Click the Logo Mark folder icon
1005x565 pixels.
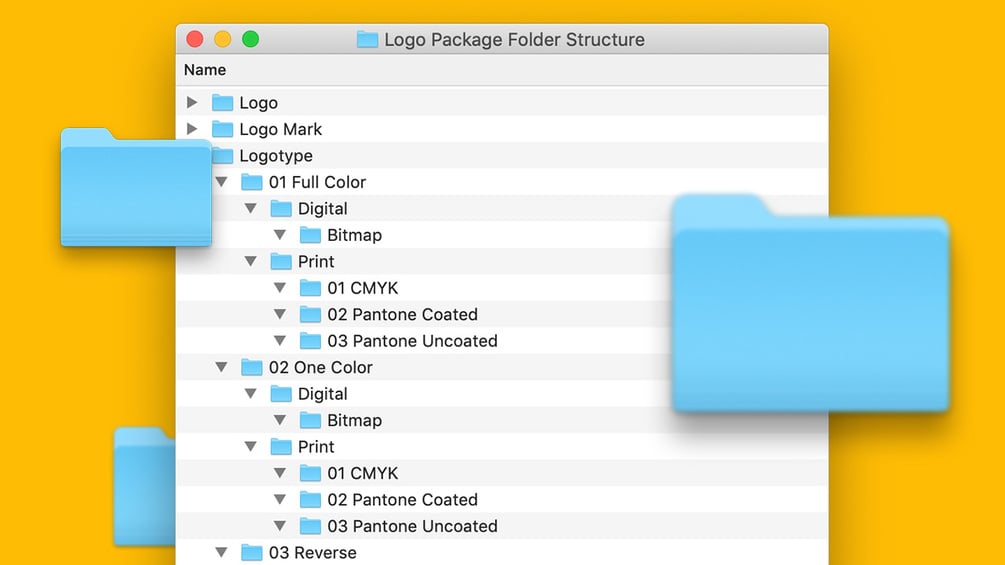222,129
